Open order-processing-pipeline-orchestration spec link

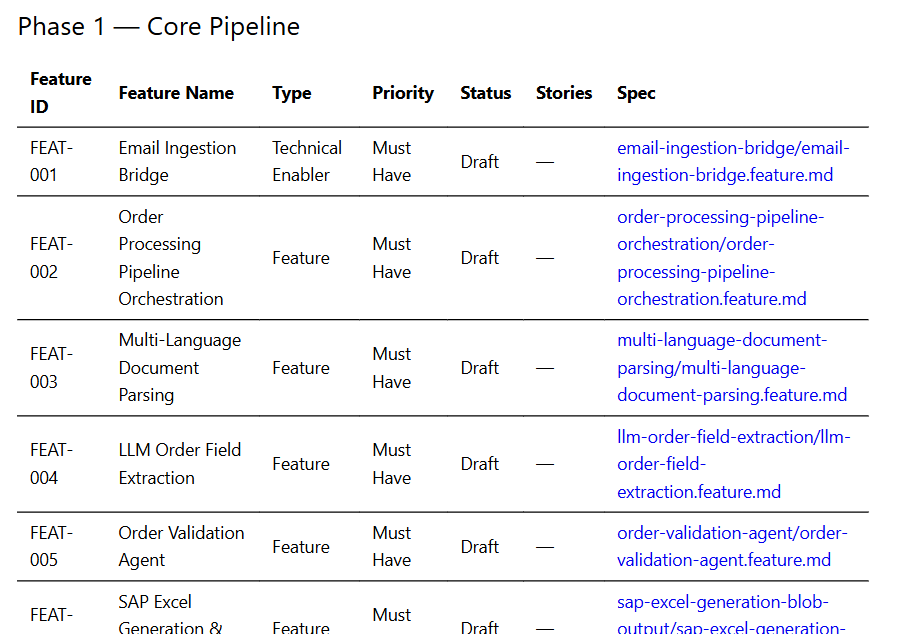(720, 258)
